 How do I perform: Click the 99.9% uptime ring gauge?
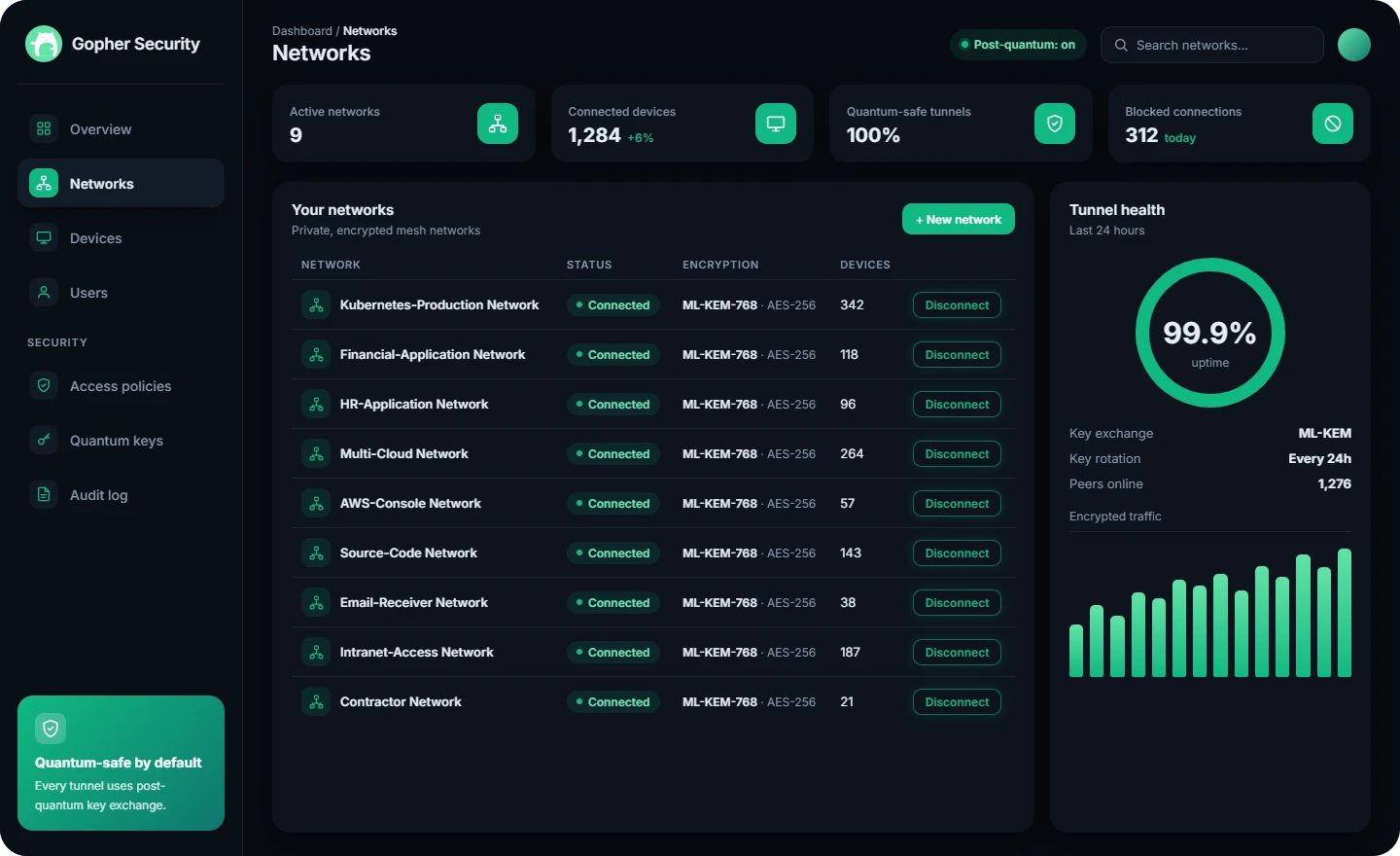pos(1210,333)
